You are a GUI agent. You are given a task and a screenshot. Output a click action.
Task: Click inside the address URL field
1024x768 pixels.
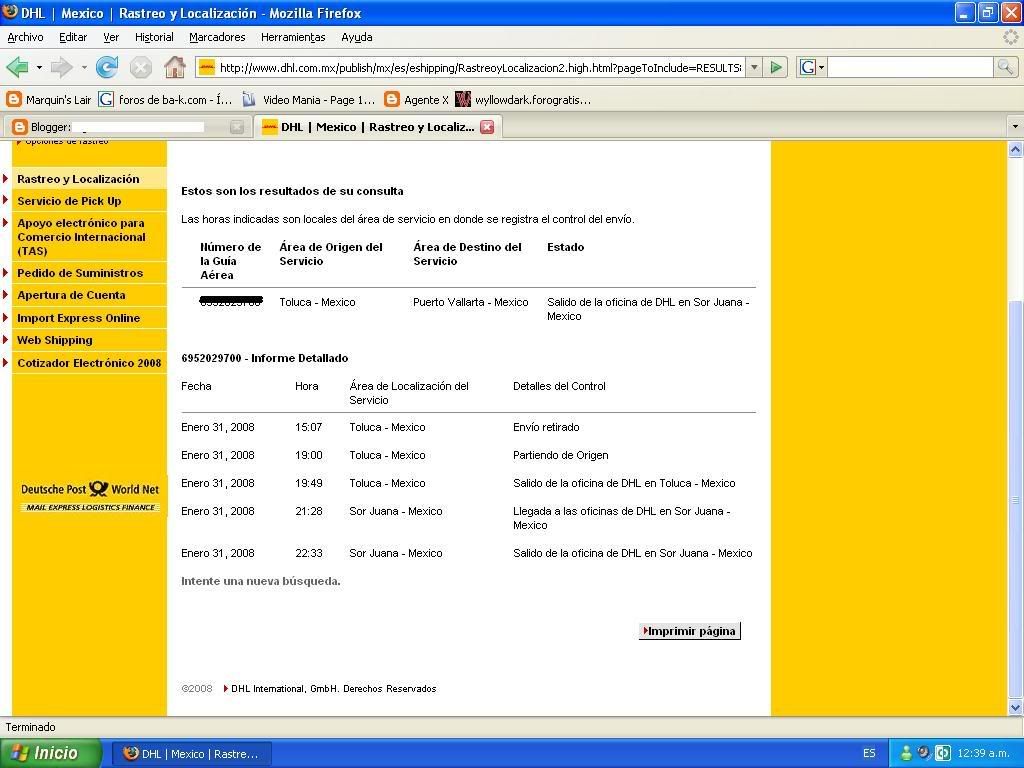point(478,67)
